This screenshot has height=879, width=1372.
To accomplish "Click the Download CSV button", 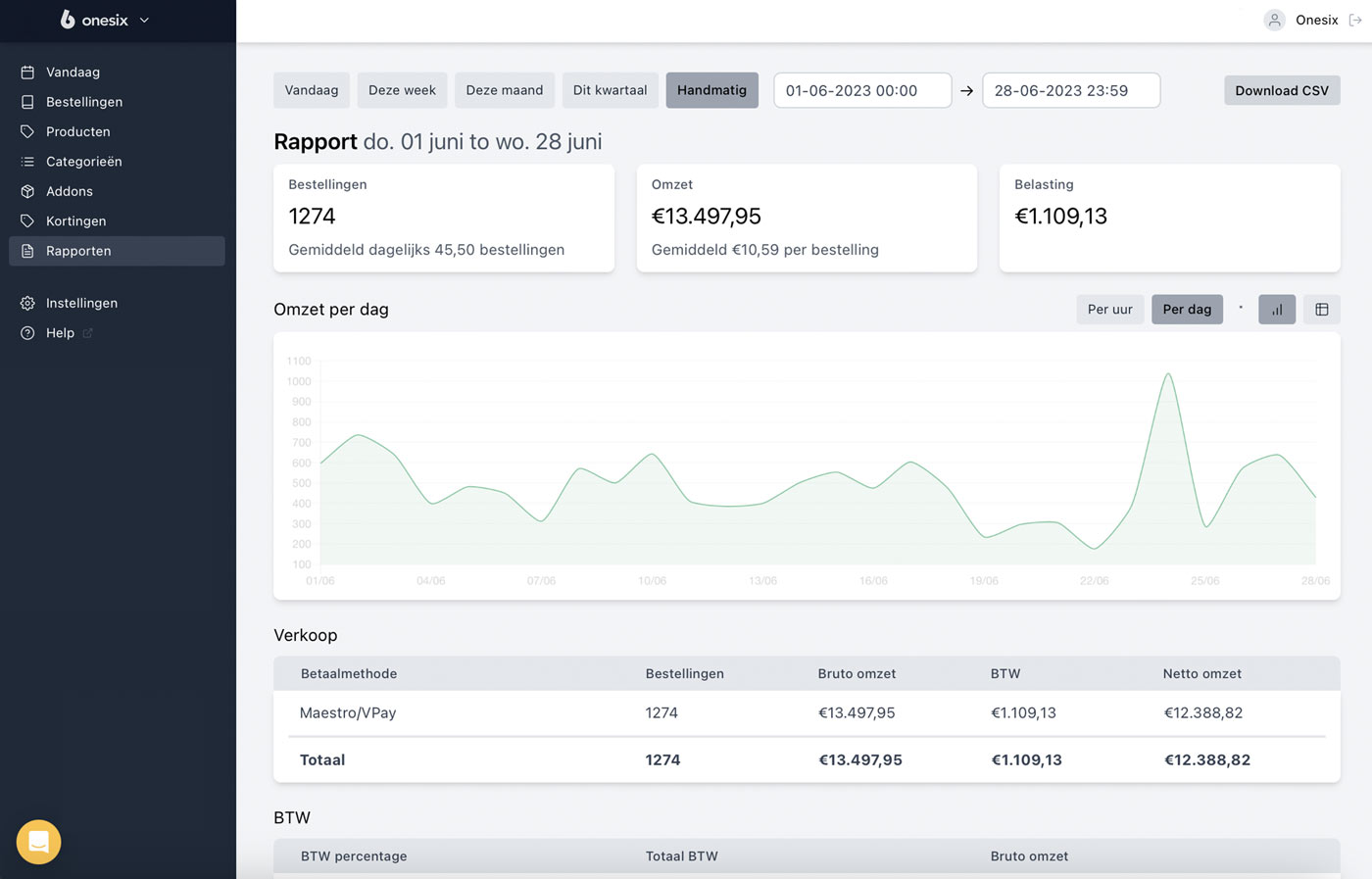I will click(1282, 90).
